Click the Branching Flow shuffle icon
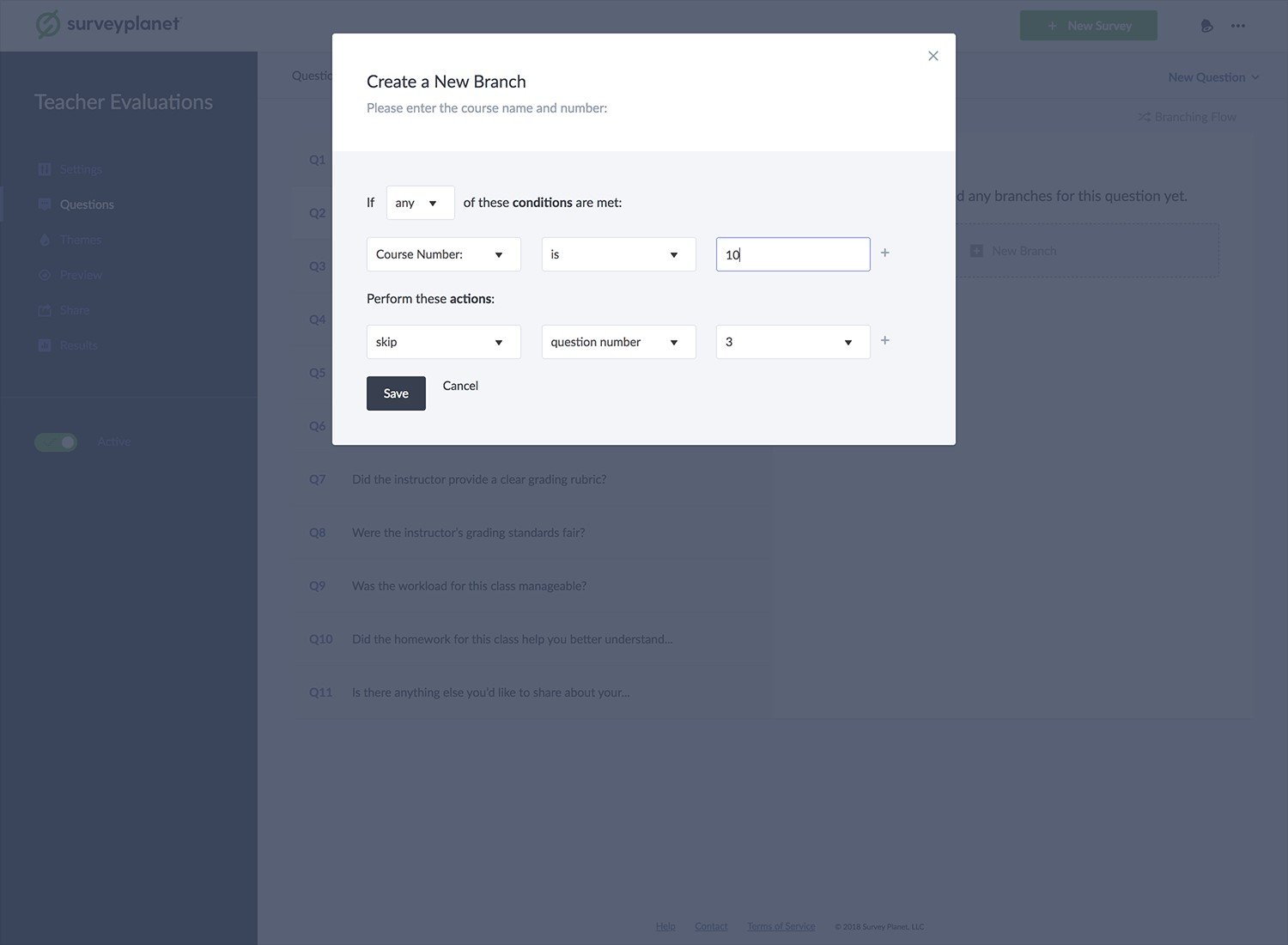This screenshot has height=945, width=1288. 1144,117
